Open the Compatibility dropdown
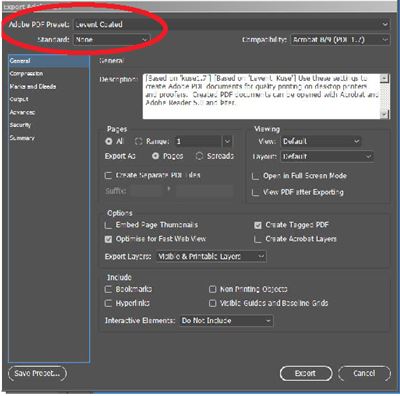 (x=340, y=40)
